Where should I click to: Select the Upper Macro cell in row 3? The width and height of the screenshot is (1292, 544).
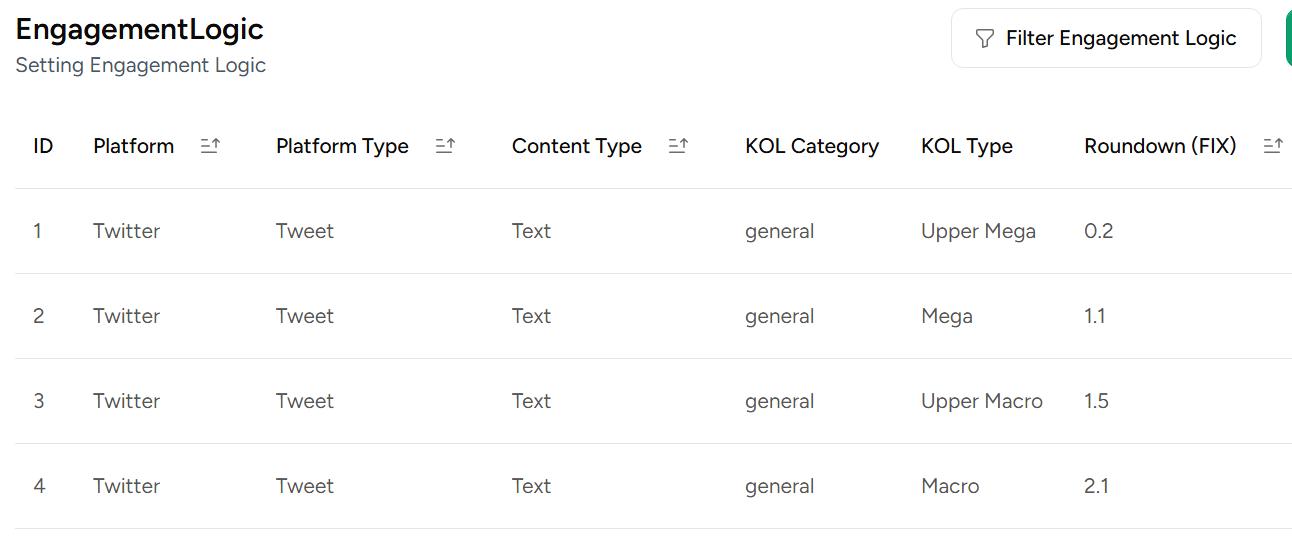pos(982,401)
